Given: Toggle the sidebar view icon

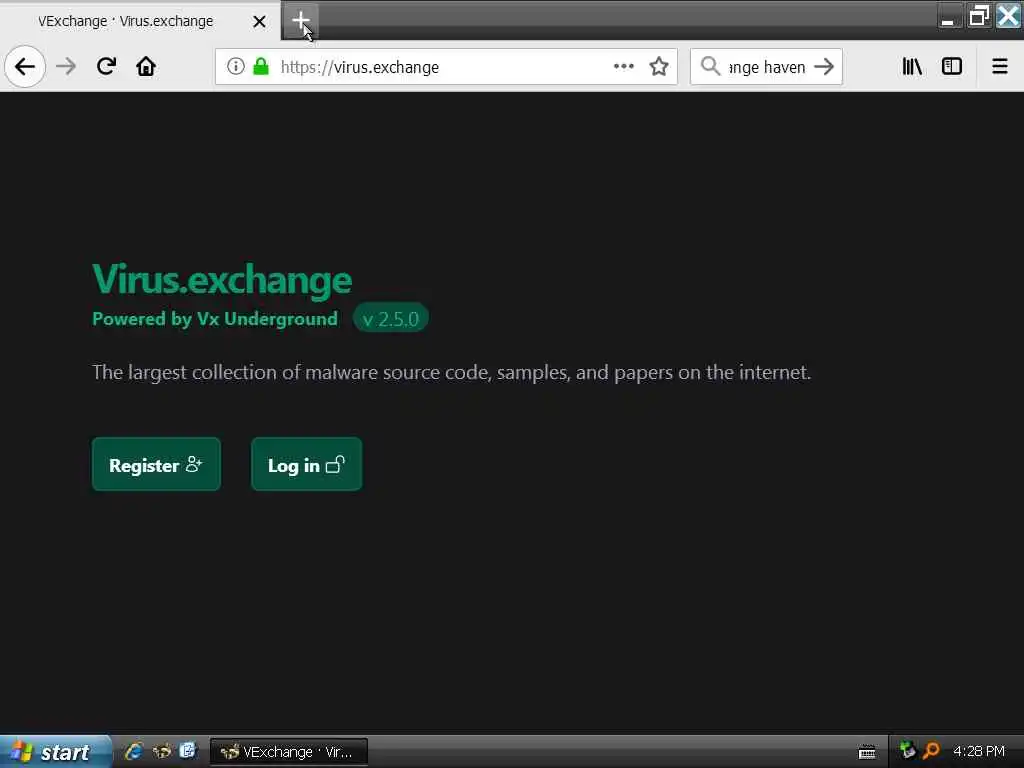Looking at the screenshot, I should coord(952,67).
